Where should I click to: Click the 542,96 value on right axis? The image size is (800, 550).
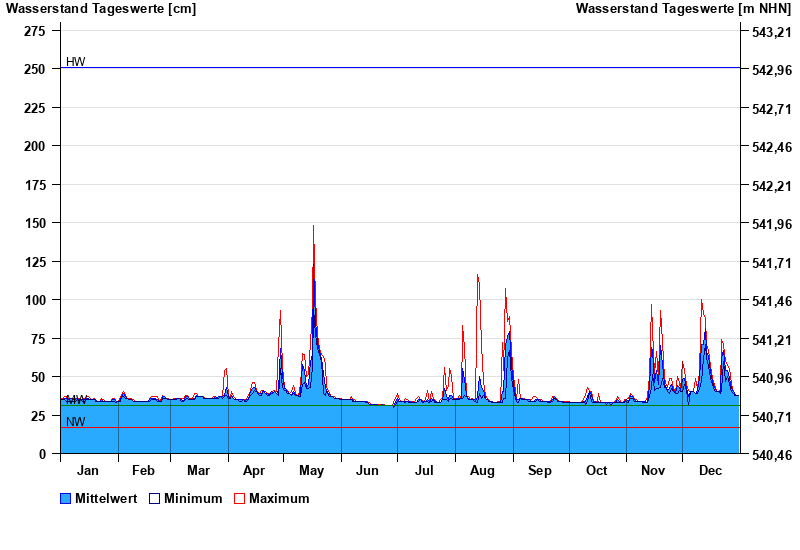pos(770,70)
